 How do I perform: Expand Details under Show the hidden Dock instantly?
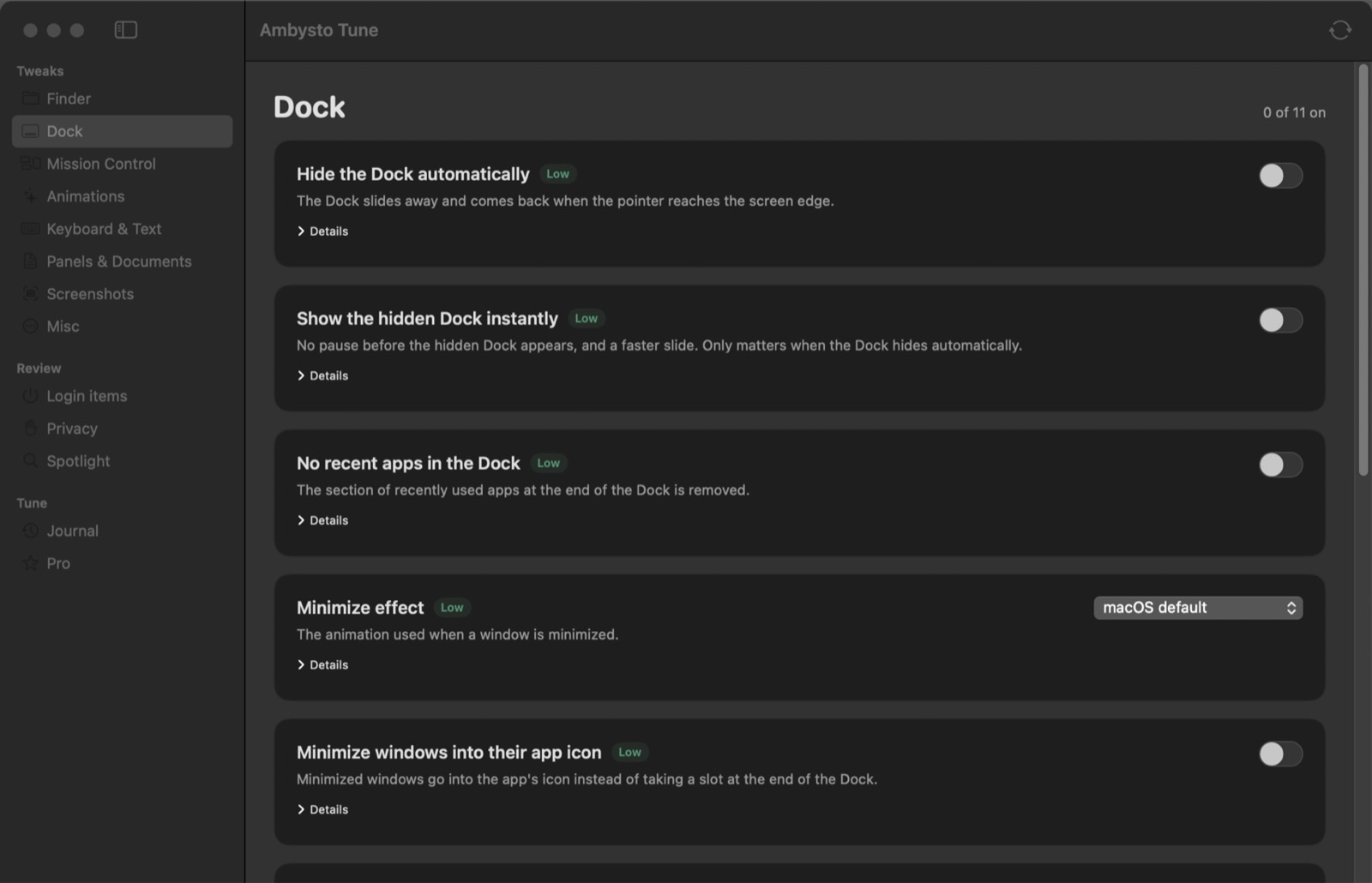pyautogui.click(x=322, y=375)
